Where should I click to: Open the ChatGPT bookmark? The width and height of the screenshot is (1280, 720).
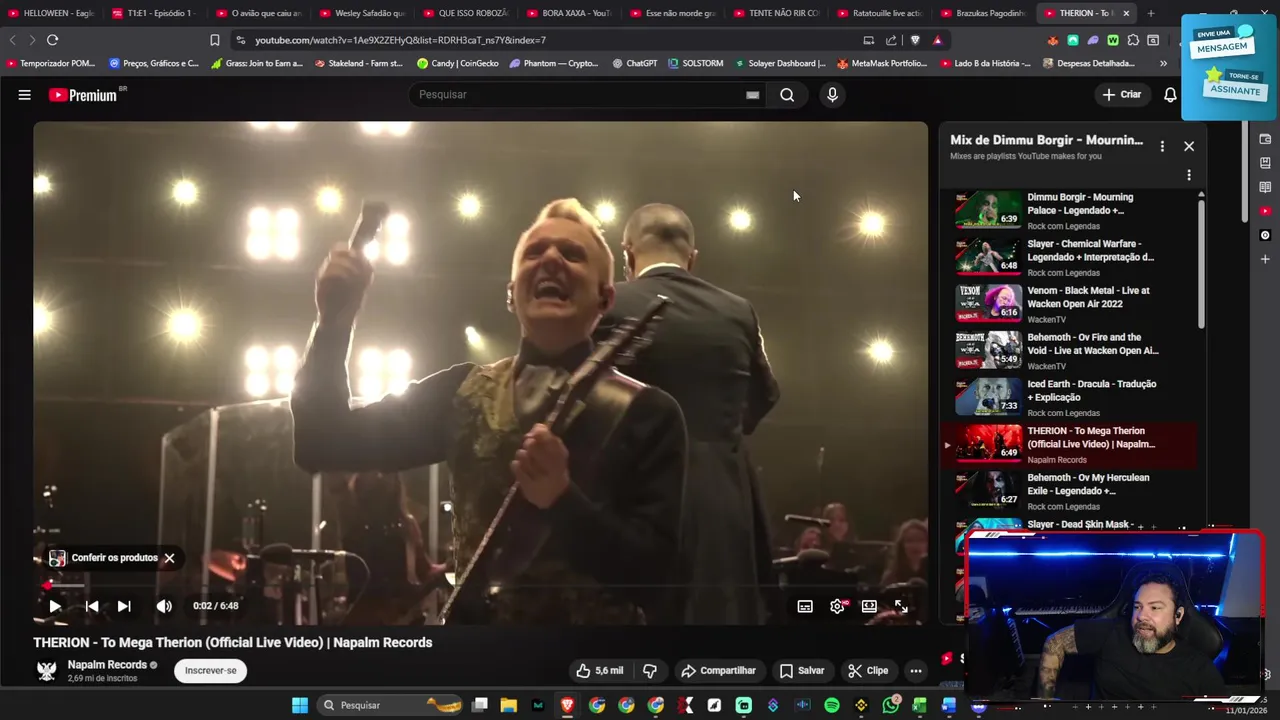634,63
